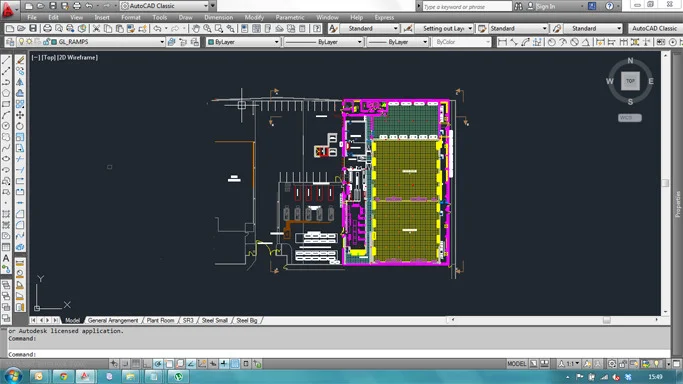
Task: Select the Polygon draw tool
Action: (6, 93)
